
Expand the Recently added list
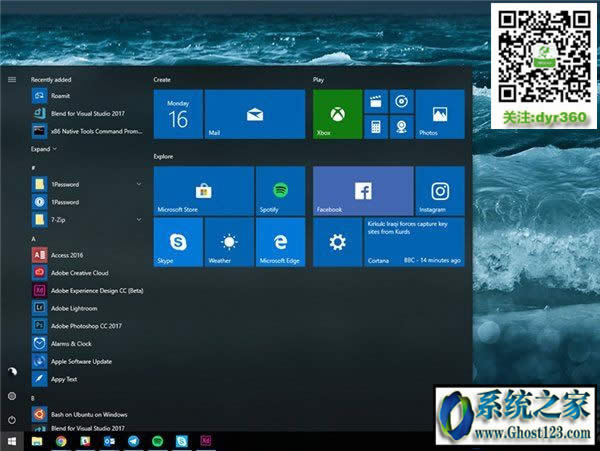coord(43,149)
